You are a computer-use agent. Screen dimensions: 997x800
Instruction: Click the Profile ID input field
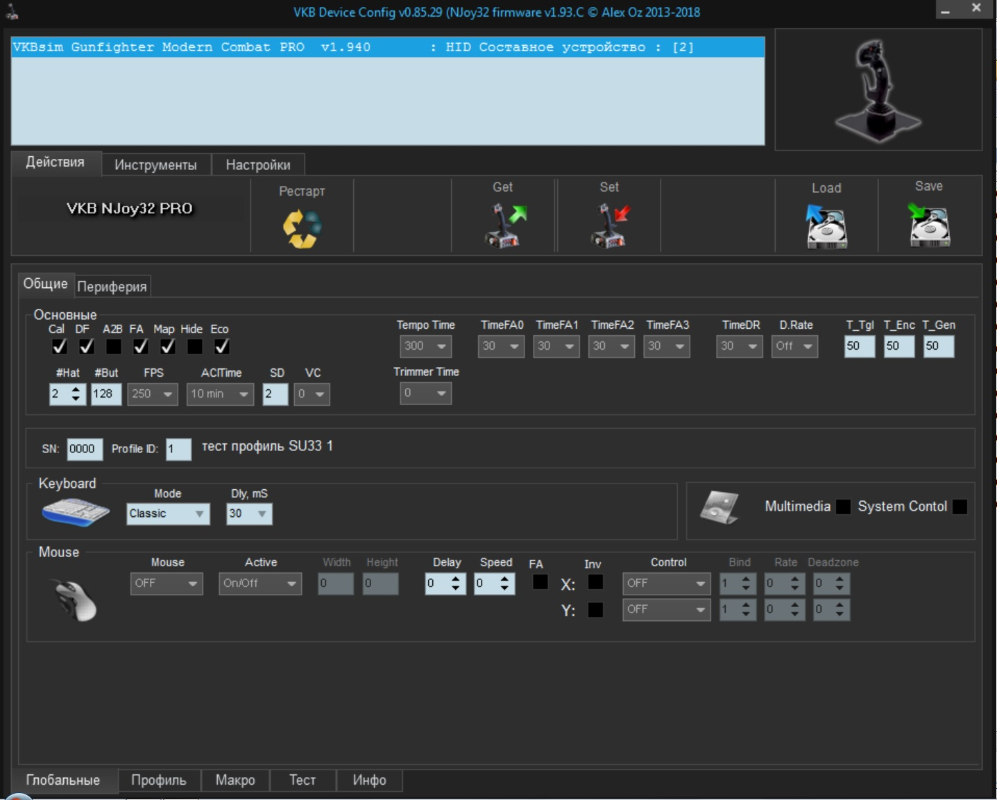tap(178, 450)
